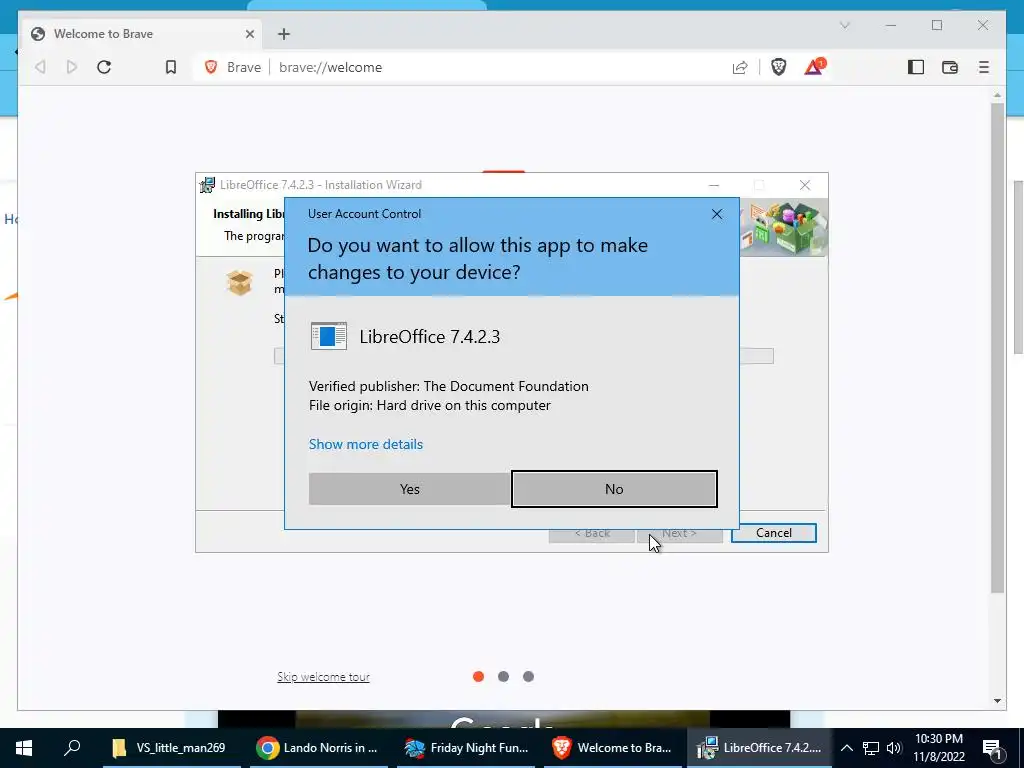
Task: Click the taskbar clock 10:30 PM
Action: pyautogui.click(x=938, y=748)
